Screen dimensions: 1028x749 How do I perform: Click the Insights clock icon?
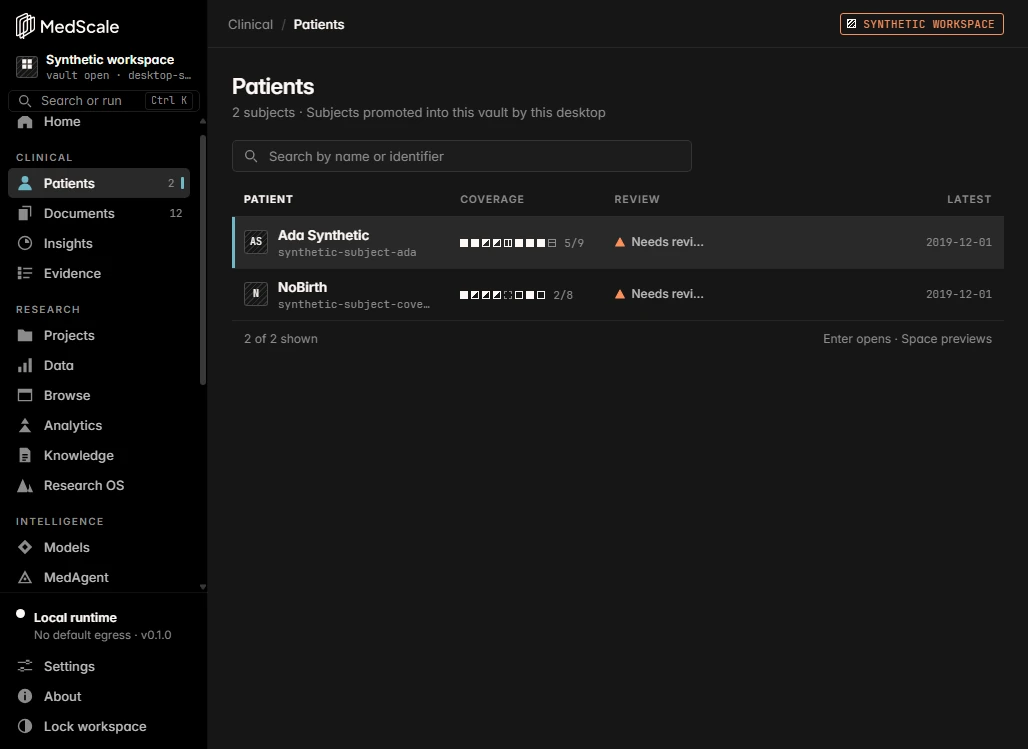(25, 243)
